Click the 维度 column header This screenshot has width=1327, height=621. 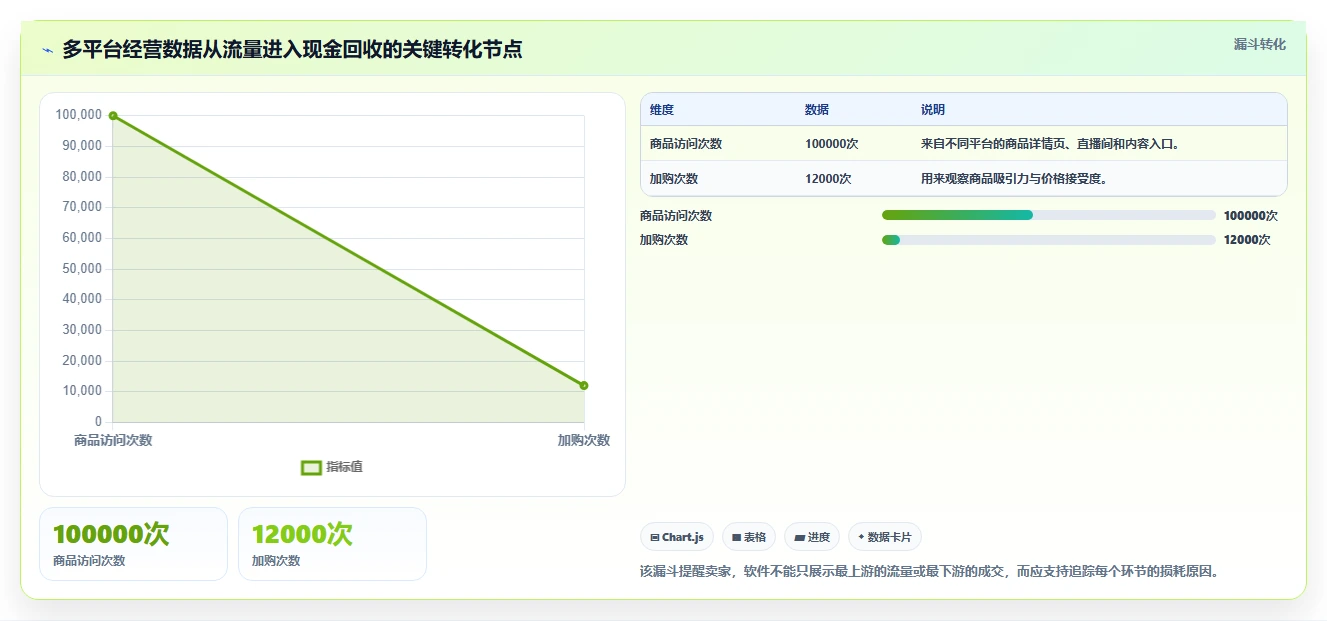tap(662, 110)
